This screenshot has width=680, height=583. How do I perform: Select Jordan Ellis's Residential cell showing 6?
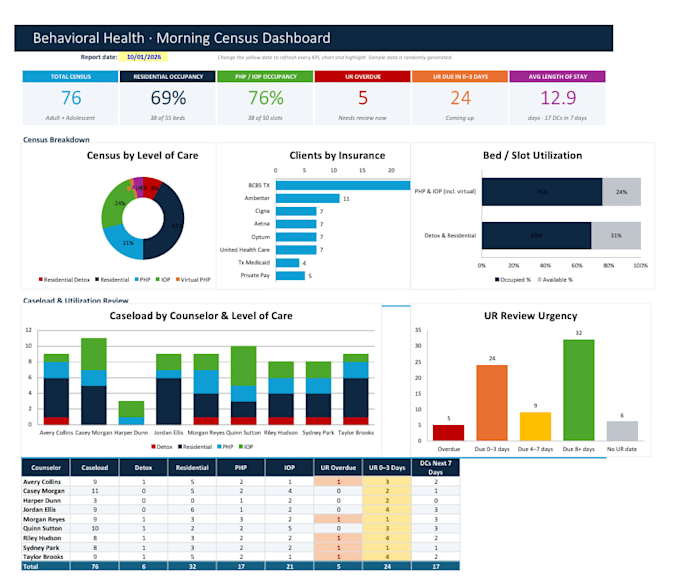(192, 510)
